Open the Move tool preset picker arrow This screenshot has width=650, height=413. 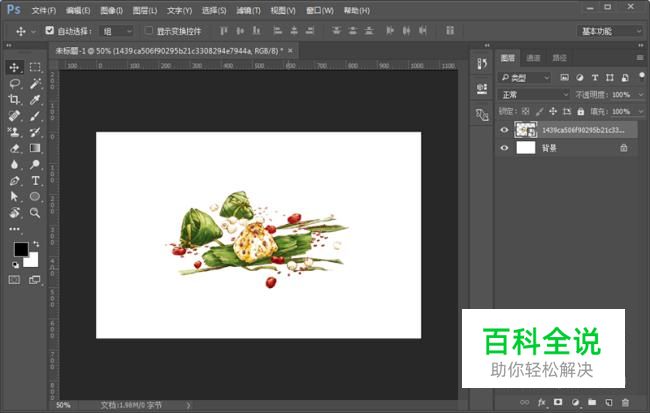[34, 31]
